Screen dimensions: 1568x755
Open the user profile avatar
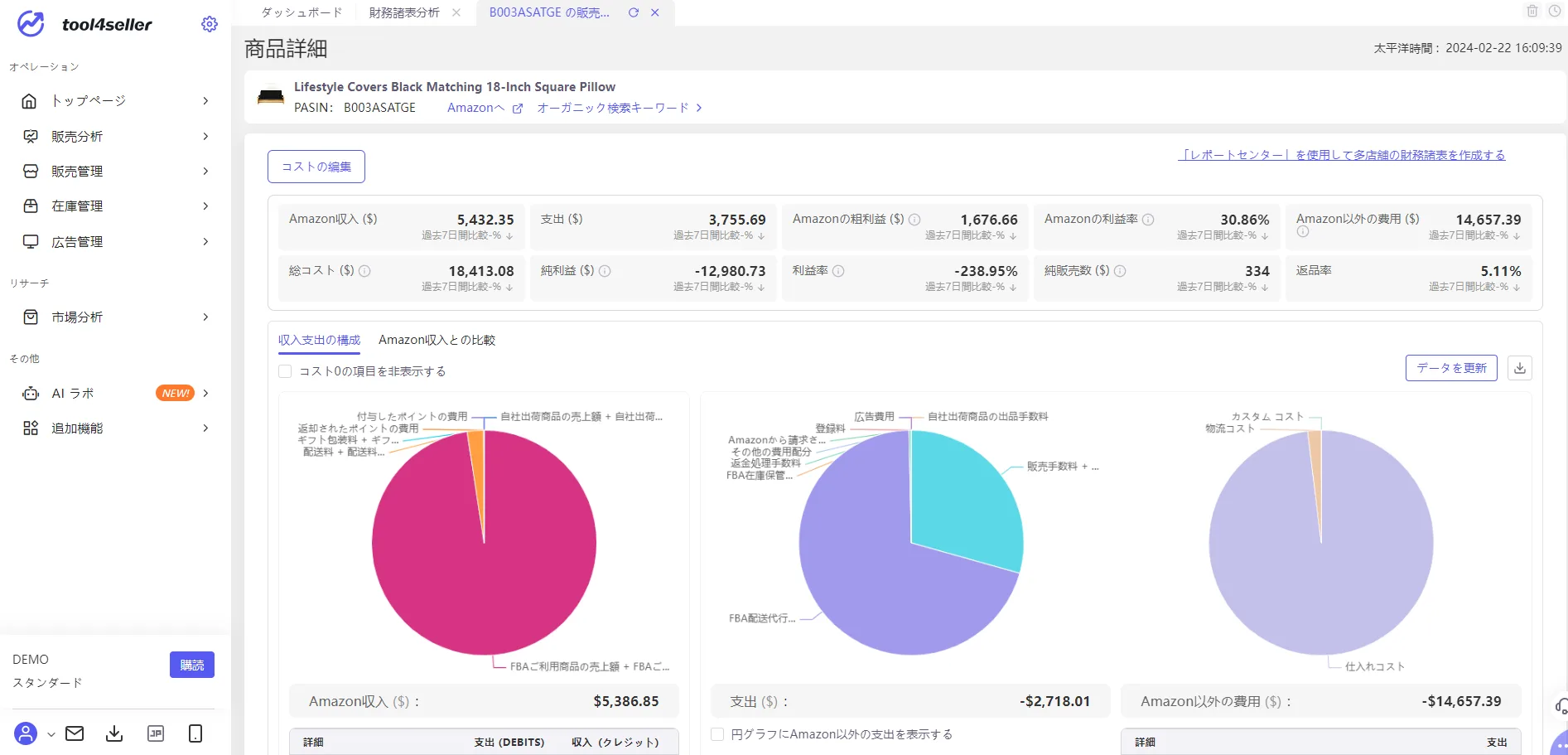point(26,733)
